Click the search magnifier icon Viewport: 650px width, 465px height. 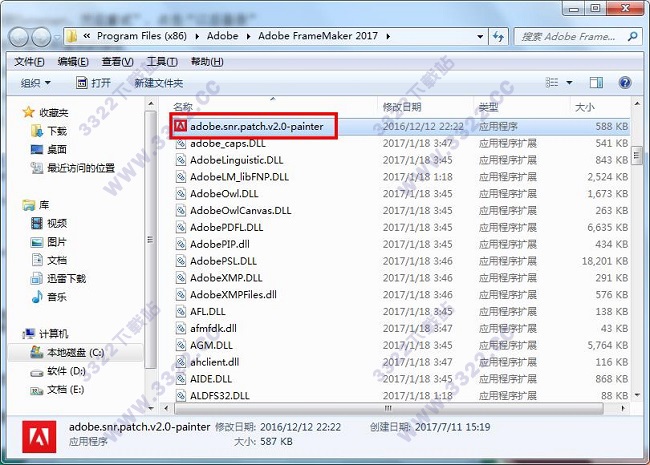(633, 36)
